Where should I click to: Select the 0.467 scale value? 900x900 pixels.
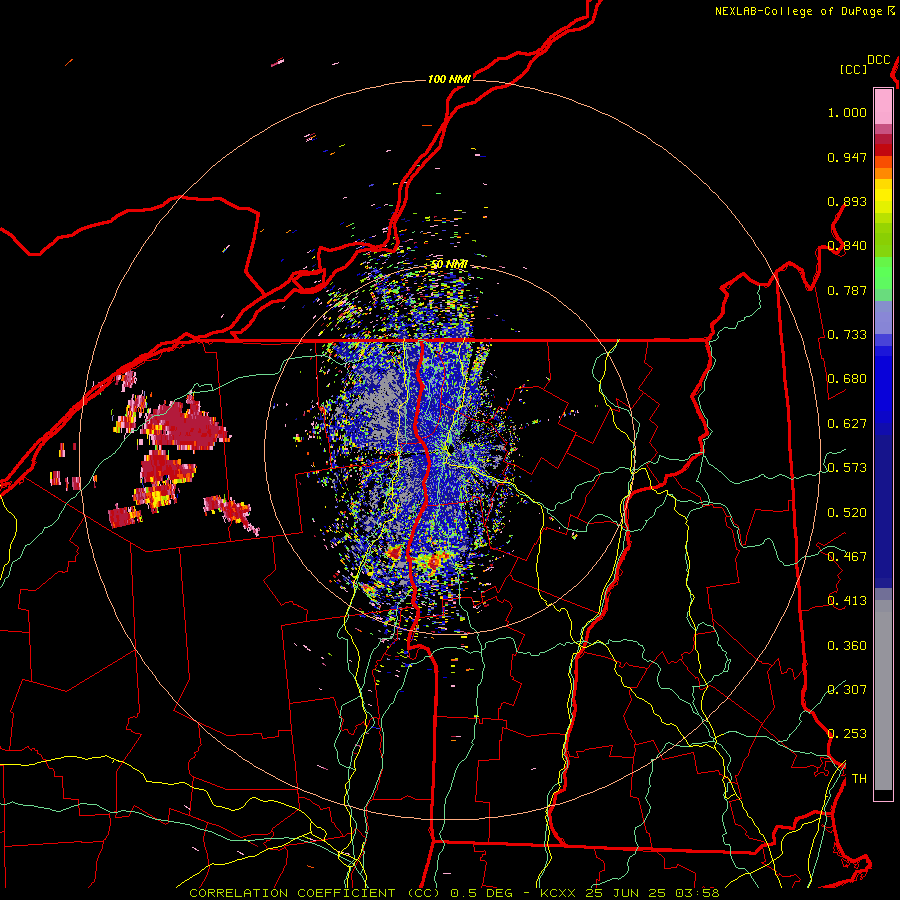click(847, 557)
